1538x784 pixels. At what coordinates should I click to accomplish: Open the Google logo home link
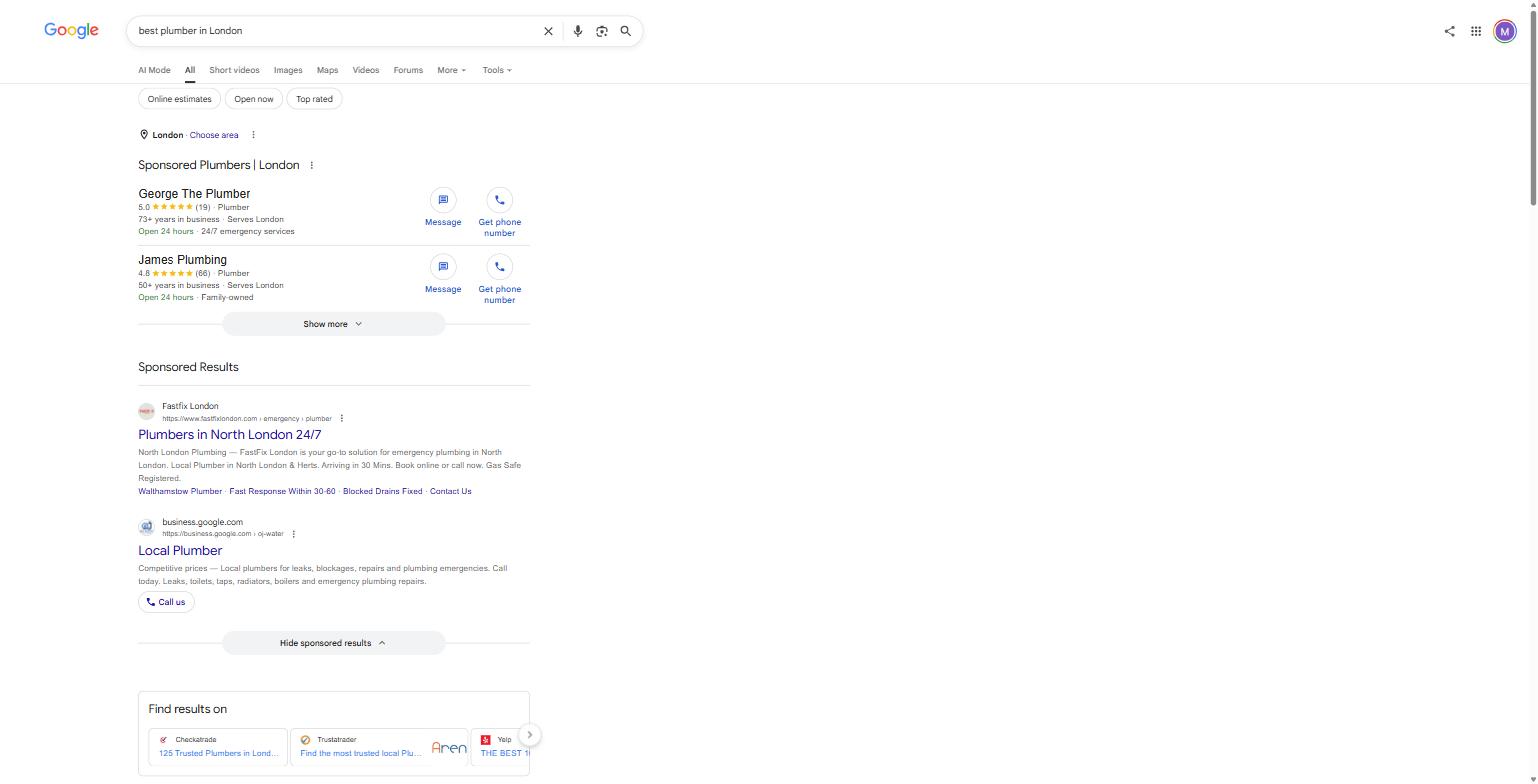coord(71,31)
